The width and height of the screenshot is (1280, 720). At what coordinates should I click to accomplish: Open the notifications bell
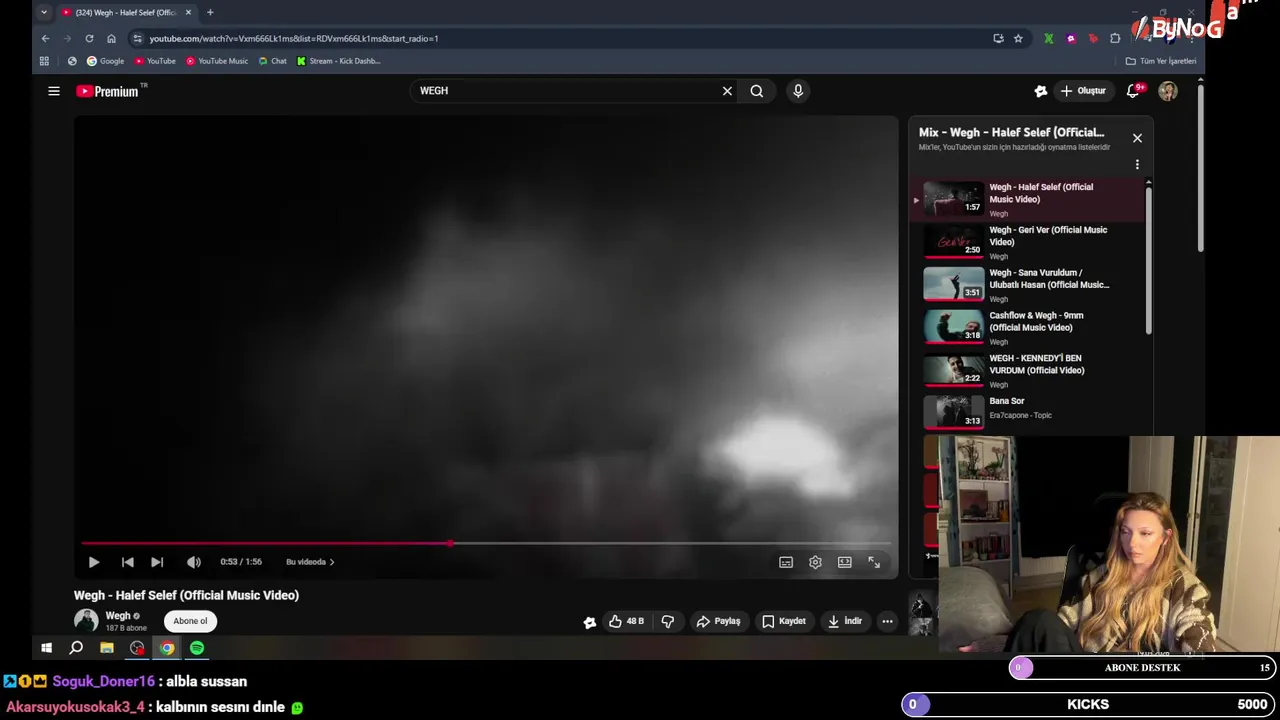[1134, 91]
